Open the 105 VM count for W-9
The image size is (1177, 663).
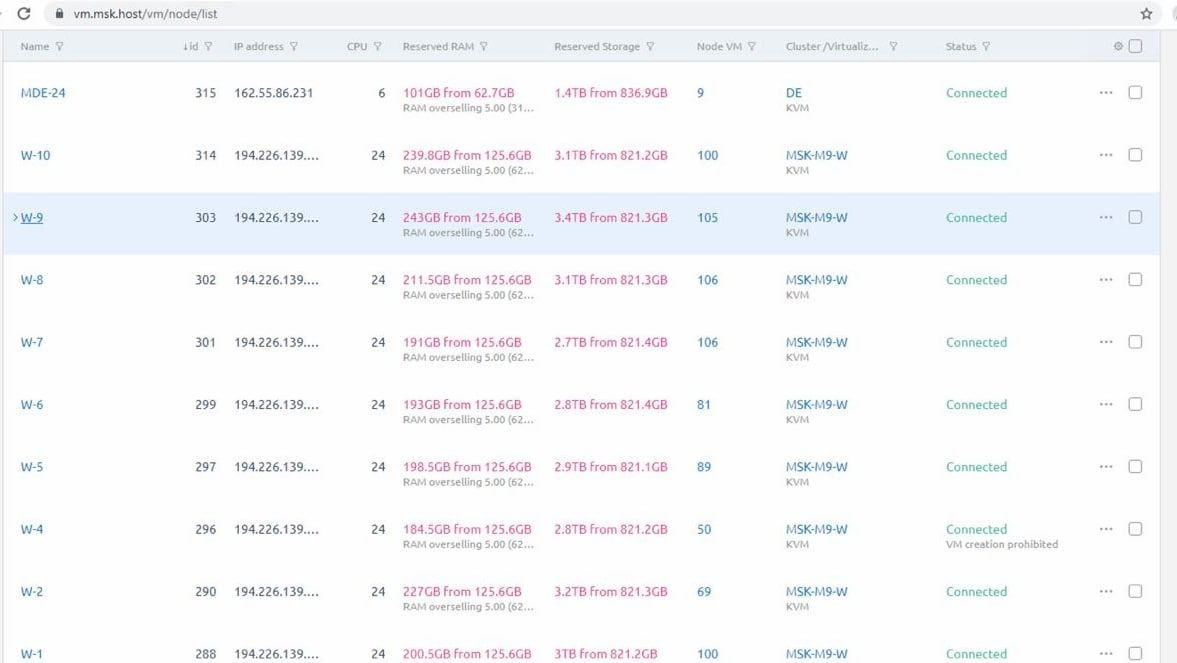point(707,218)
